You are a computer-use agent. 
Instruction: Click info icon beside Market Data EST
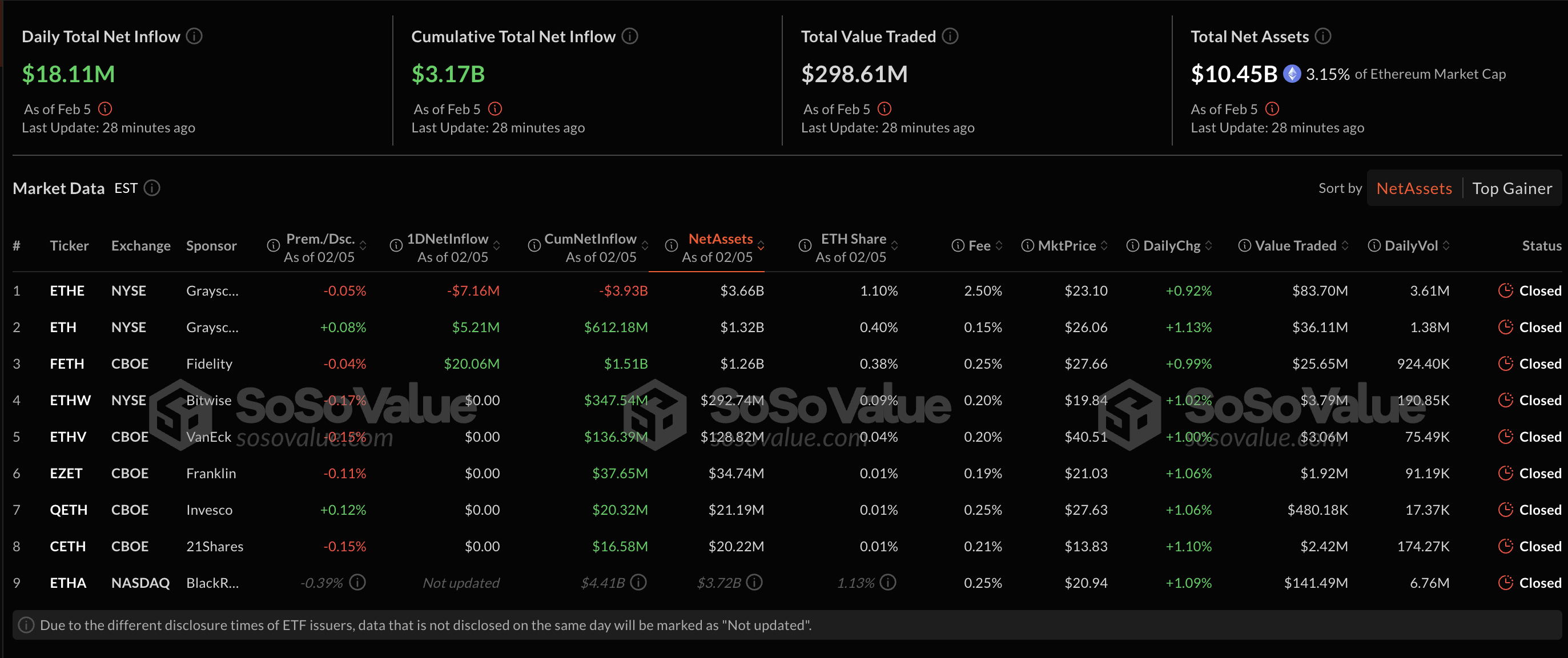coord(152,188)
